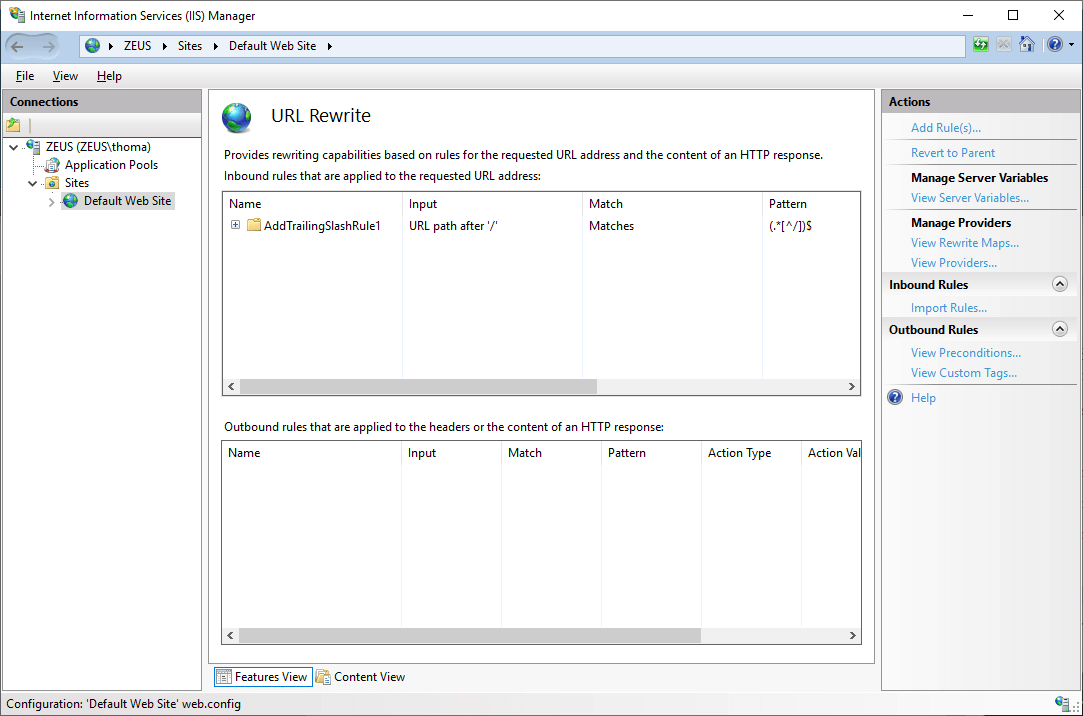Click the URL Rewrite globe icon
This screenshot has height=716, width=1083.
[x=237, y=117]
